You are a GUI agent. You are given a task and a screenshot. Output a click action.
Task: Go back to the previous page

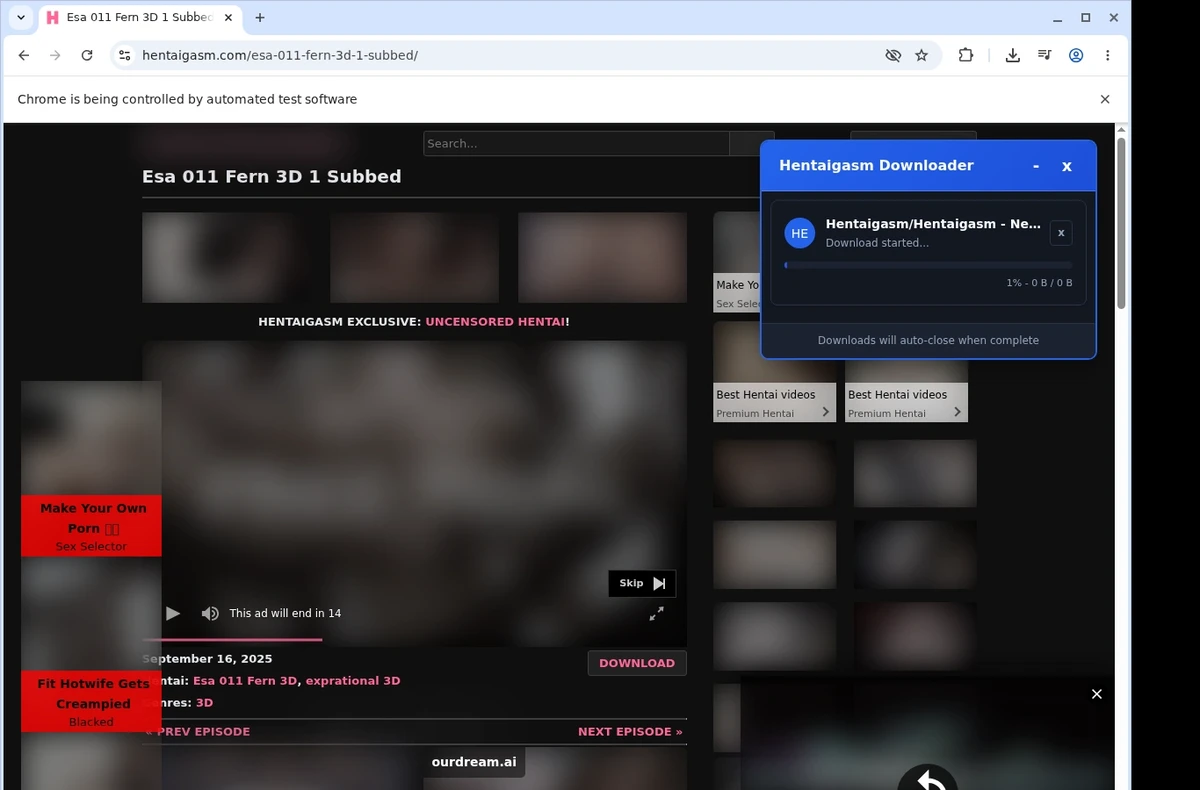pyautogui.click(x=24, y=55)
